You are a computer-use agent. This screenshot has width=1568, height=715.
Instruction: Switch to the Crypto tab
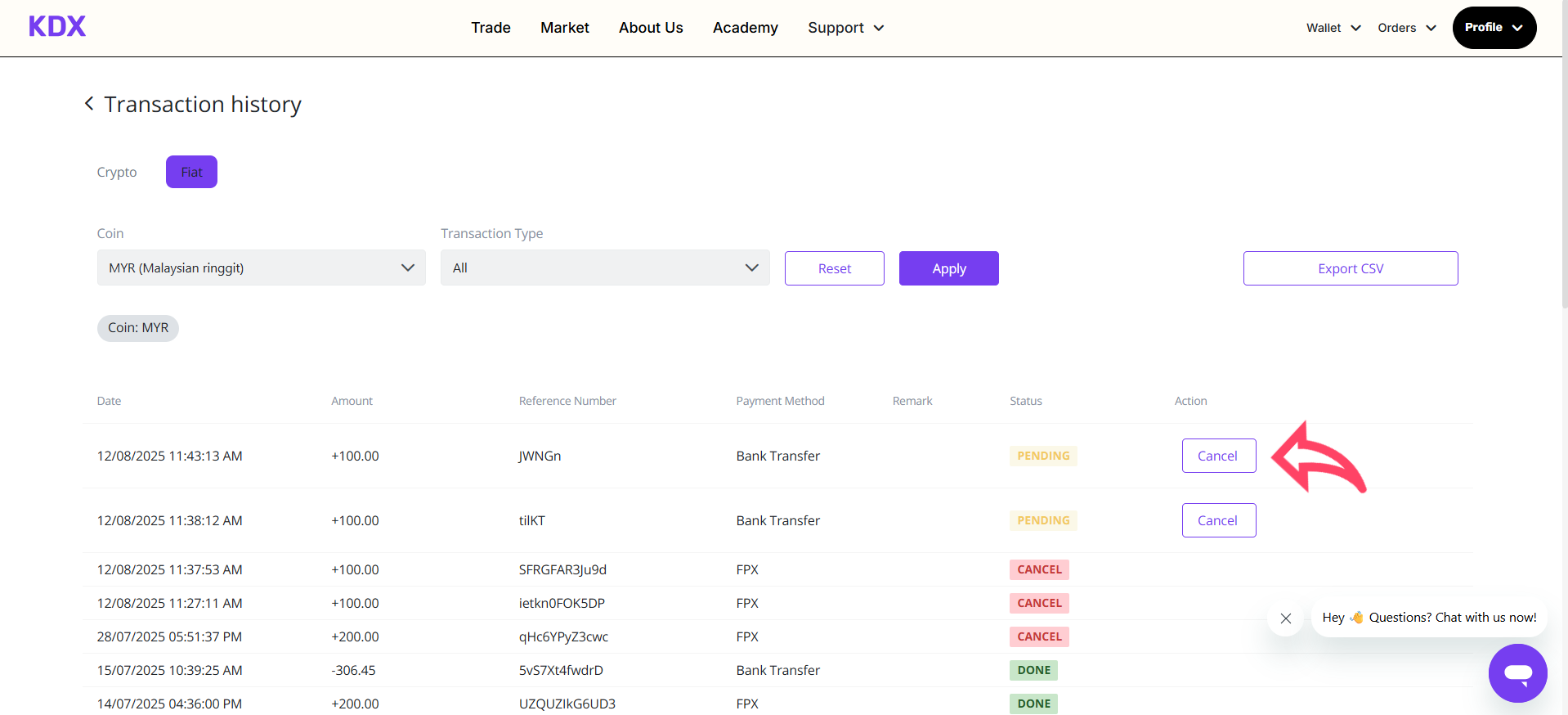[117, 172]
